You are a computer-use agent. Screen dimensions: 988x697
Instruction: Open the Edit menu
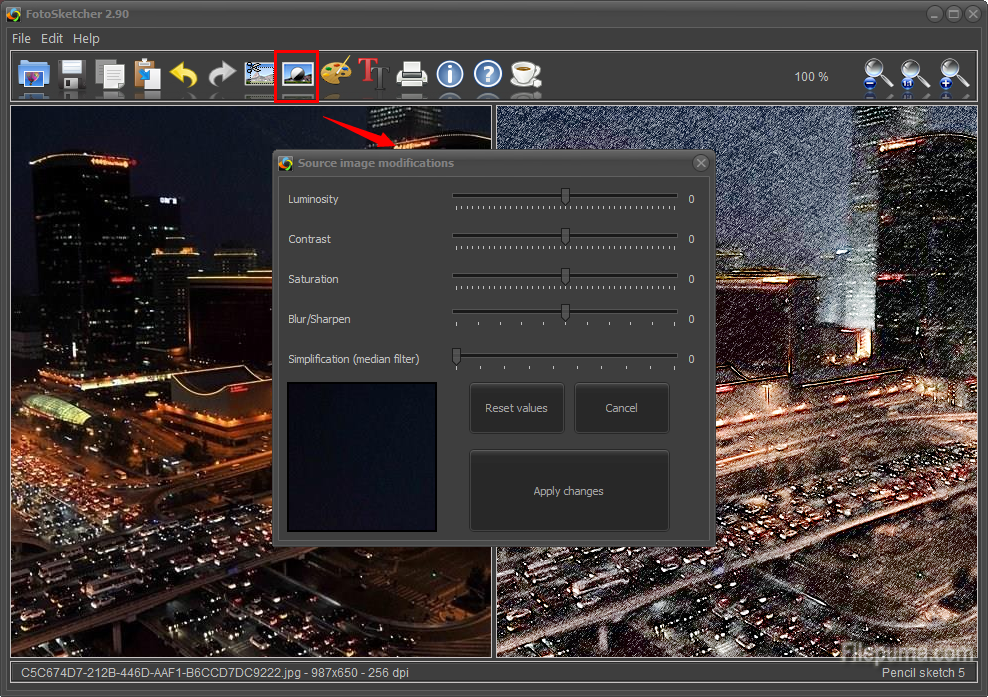(x=52, y=38)
